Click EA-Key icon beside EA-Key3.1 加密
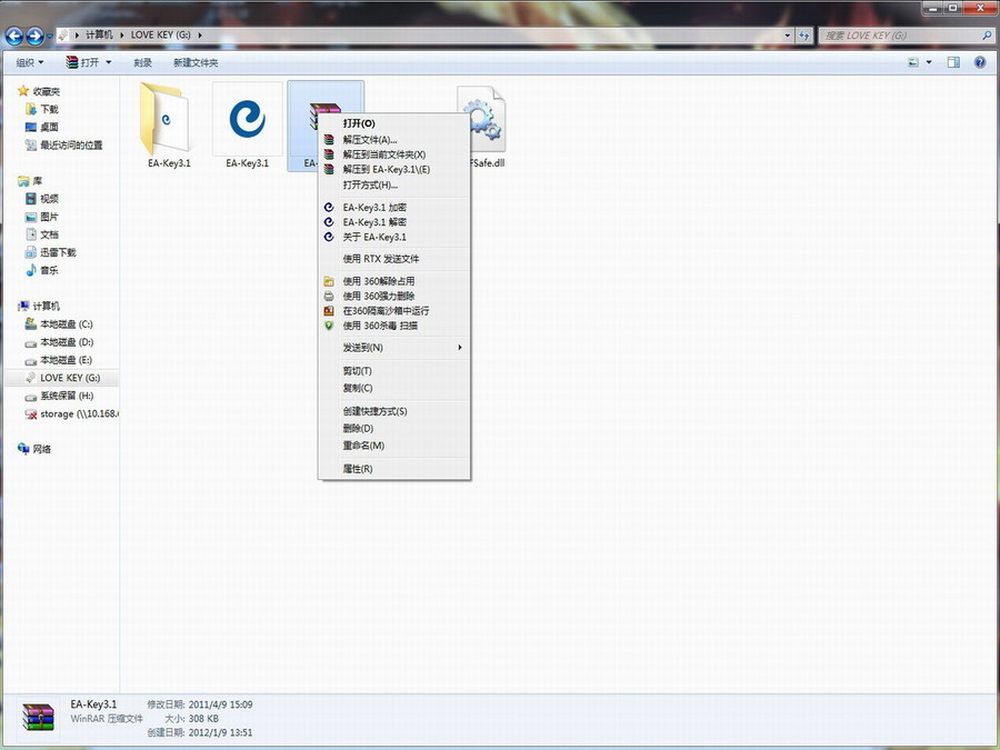The height and width of the screenshot is (750, 1000). 329,207
